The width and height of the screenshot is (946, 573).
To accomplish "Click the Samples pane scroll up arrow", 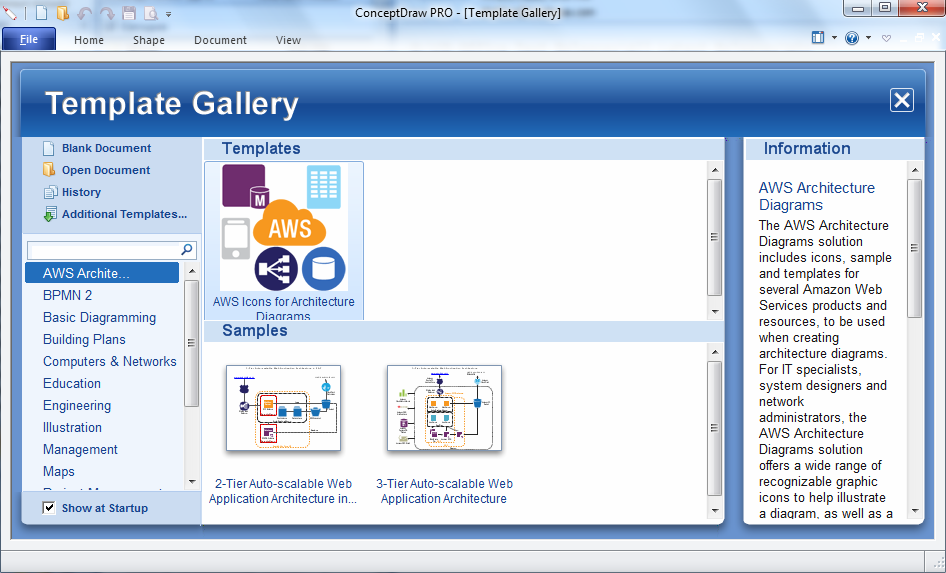I will click(x=715, y=352).
